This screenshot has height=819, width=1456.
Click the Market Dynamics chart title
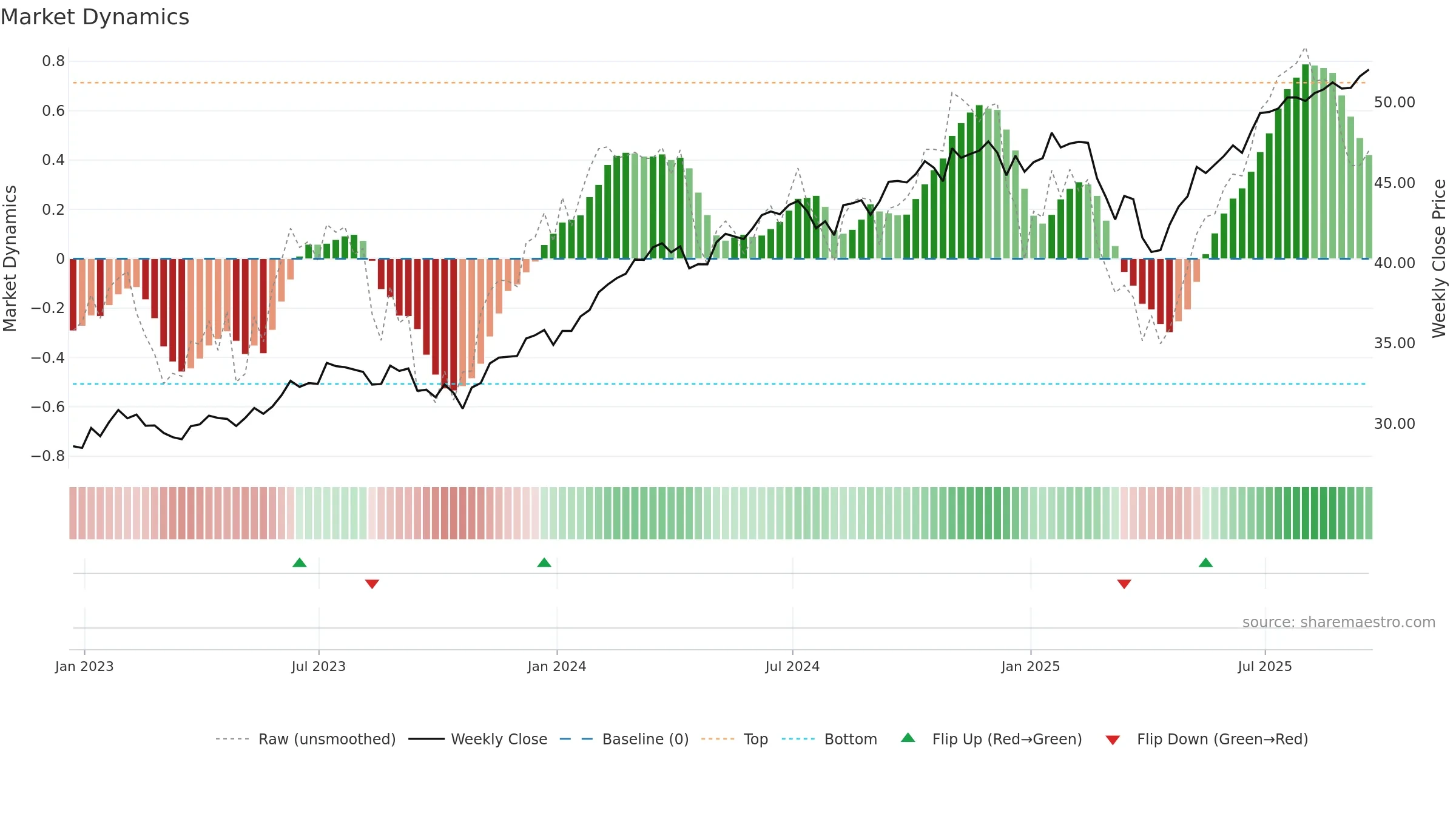tap(95, 17)
